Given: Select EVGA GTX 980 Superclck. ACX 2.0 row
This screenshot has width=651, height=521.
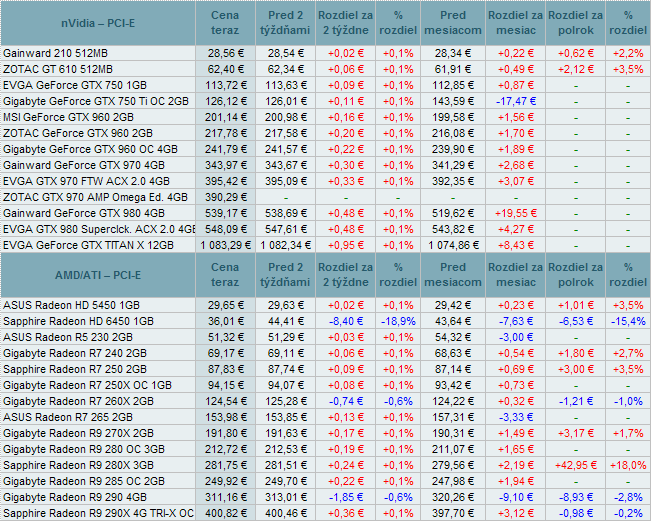Looking at the screenshot, I should [x=99, y=229].
